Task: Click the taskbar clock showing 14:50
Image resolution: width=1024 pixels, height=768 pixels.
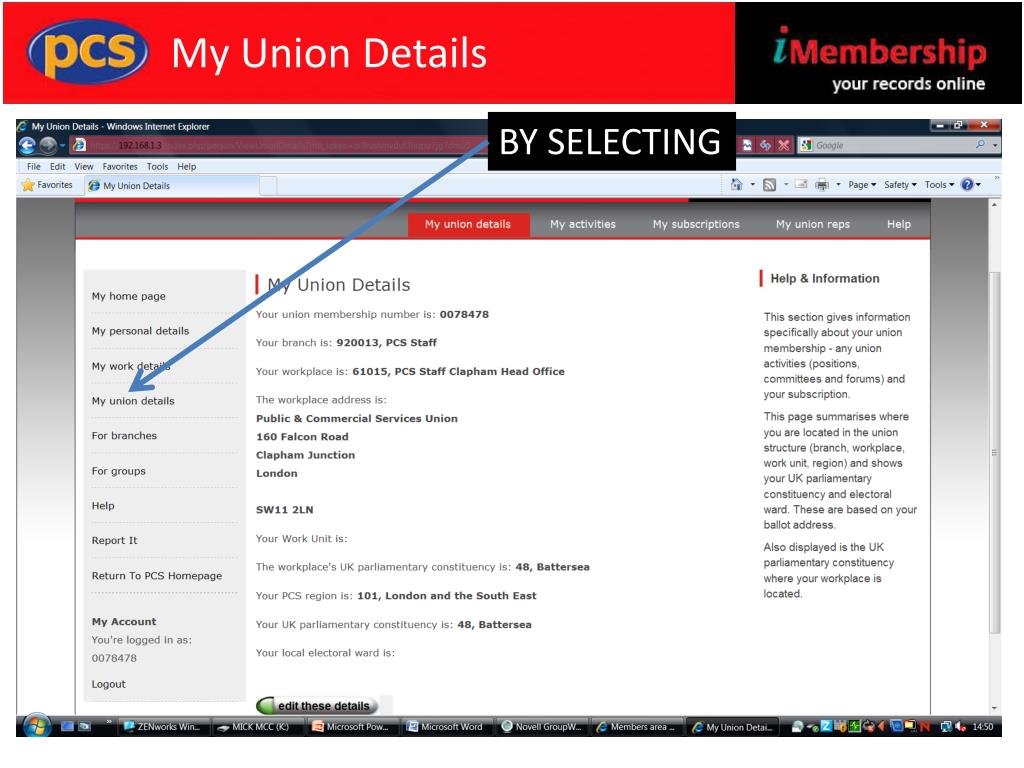Action: [x=982, y=727]
